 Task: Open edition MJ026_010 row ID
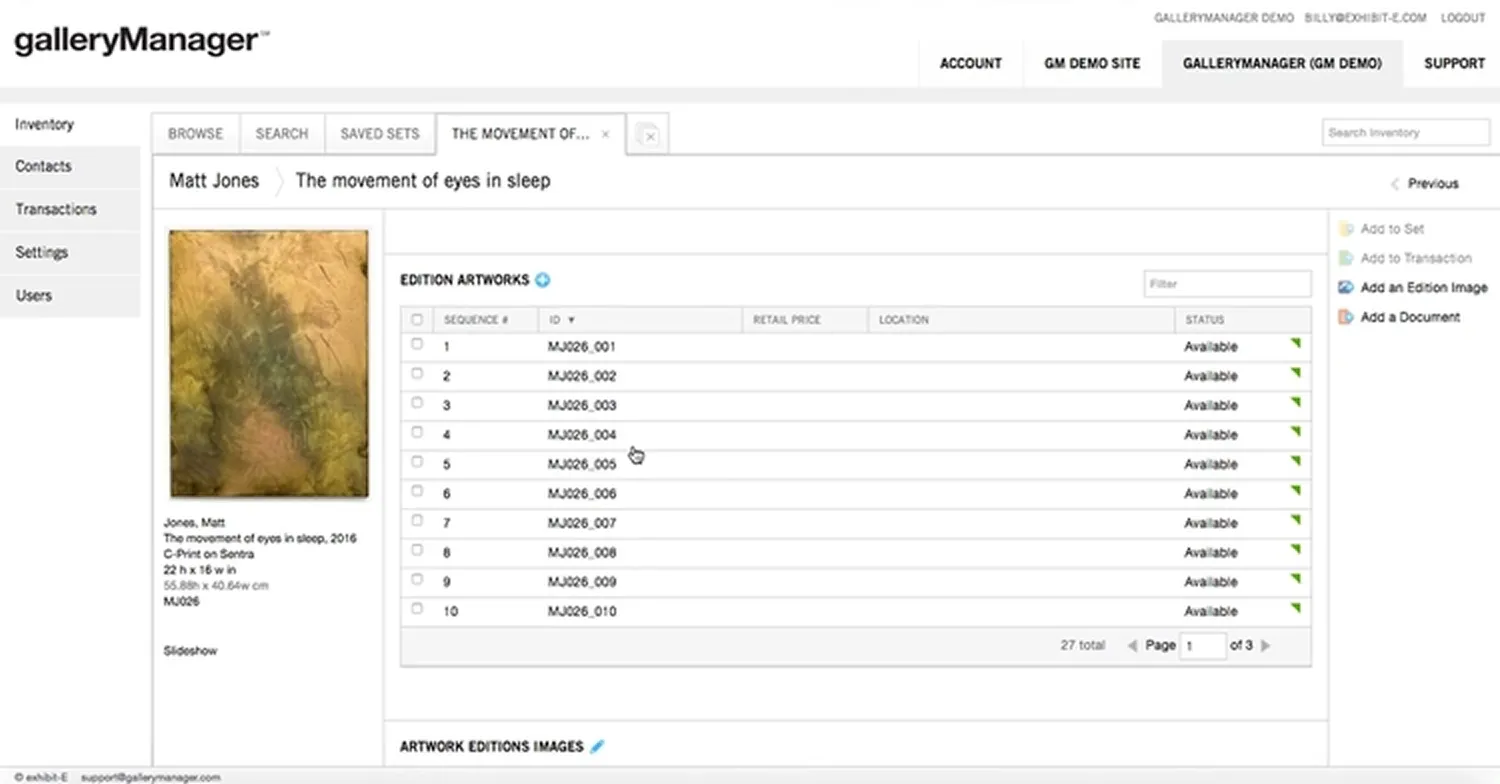click(x=582, y=611)
